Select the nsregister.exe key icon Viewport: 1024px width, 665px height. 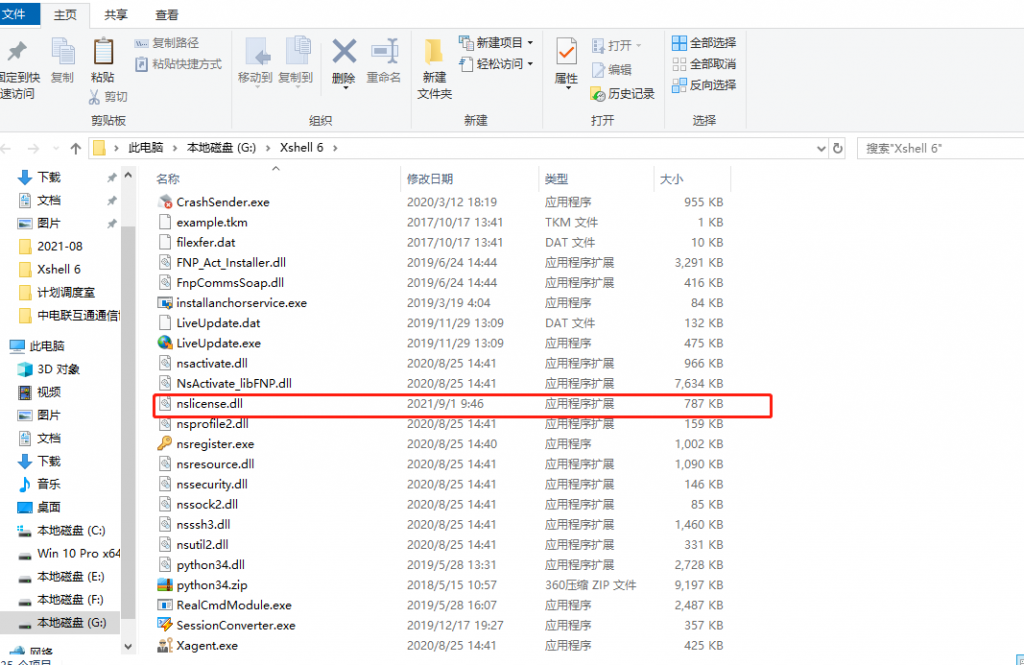point(165,444)
